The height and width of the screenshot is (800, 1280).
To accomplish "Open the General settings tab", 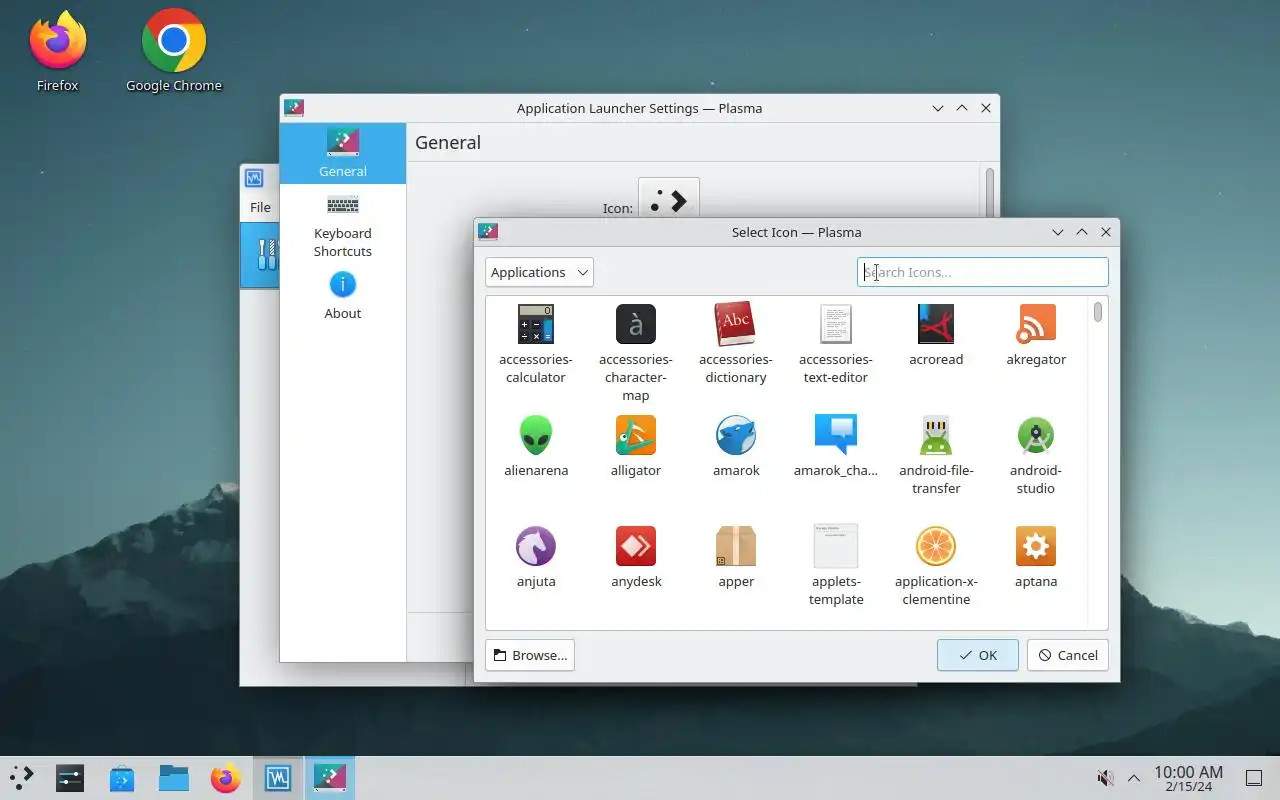I will pos(343,153).
